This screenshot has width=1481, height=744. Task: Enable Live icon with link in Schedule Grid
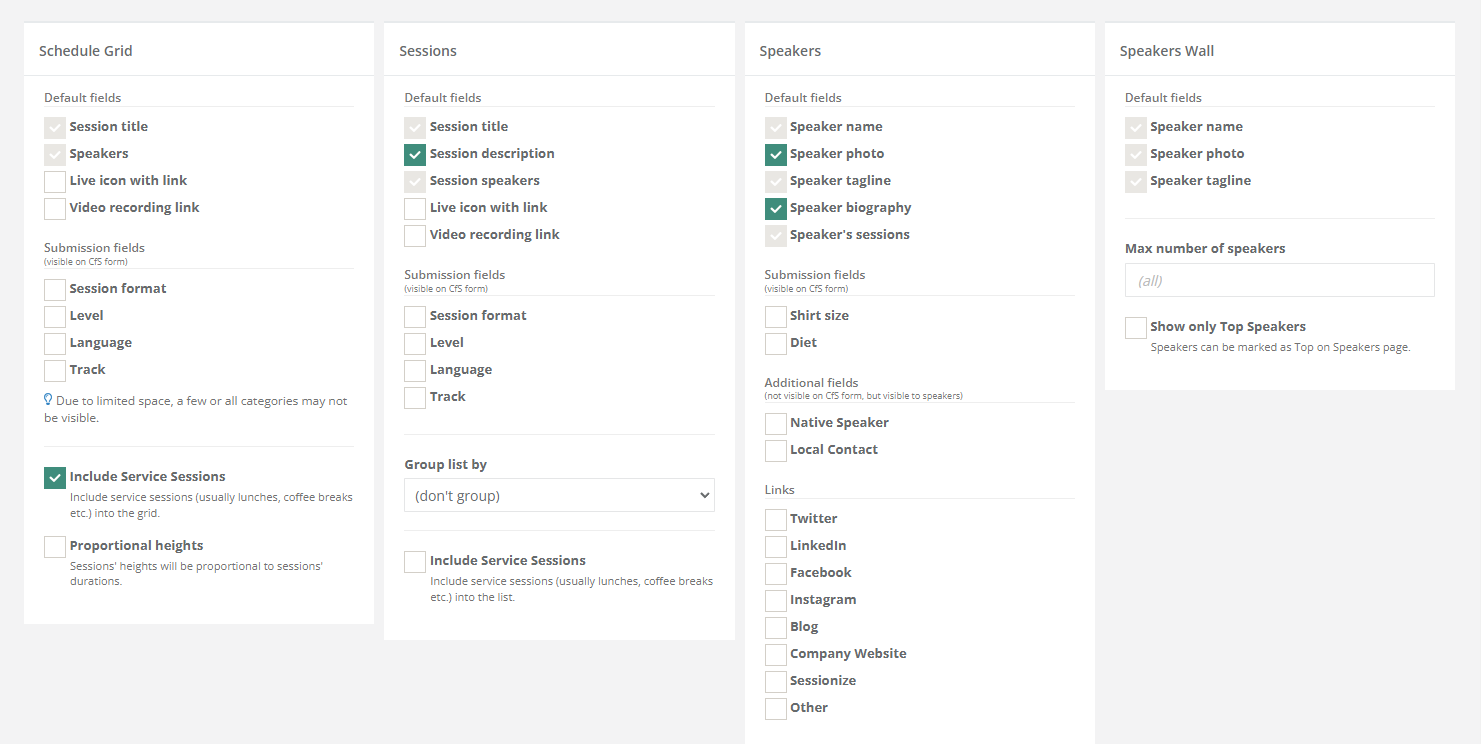tap(55, 181)
